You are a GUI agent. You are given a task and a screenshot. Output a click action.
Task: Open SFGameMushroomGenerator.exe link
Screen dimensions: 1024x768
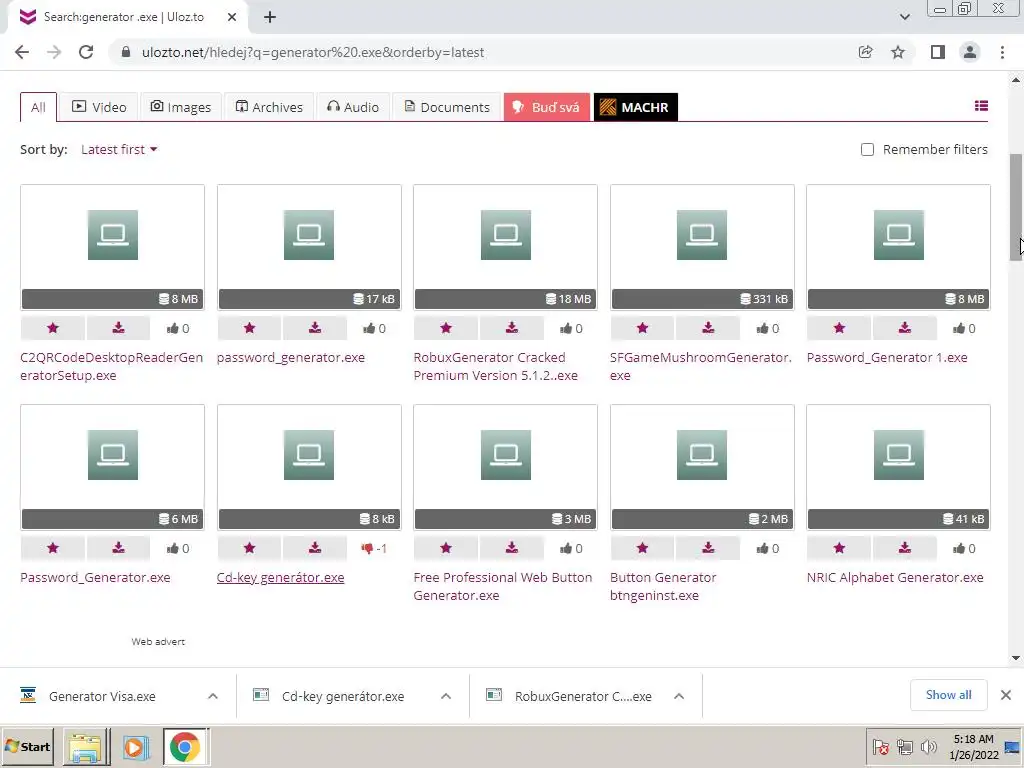(x=701, y=366)
